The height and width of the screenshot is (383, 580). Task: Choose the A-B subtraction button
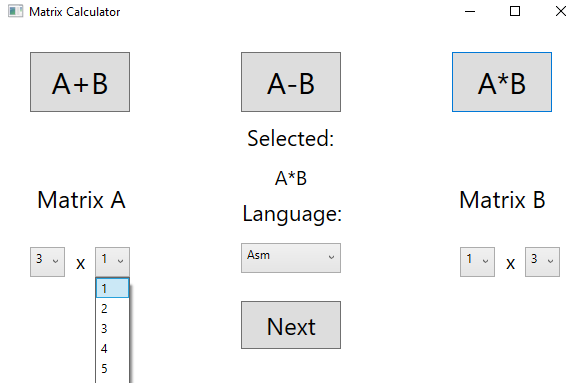pyautogui.click(x=291, y=82)
